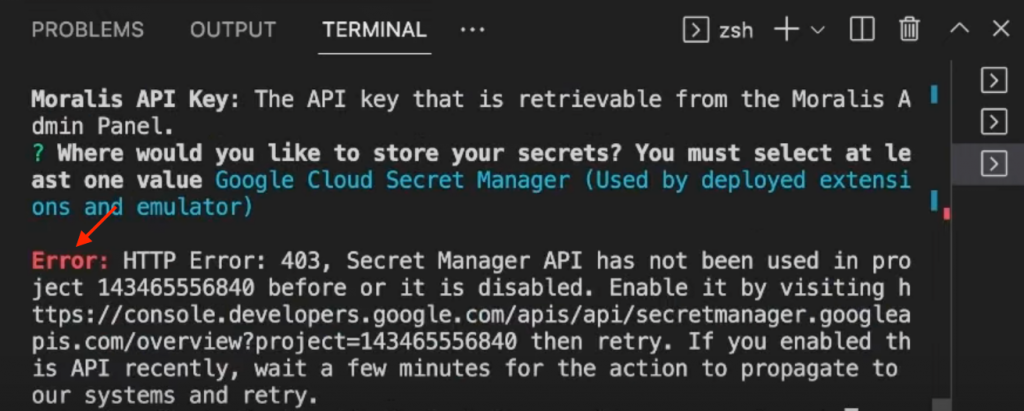Select the TERMINAL tab
Viewport: 1024px width, 411px height.
(x=374, y=30)
